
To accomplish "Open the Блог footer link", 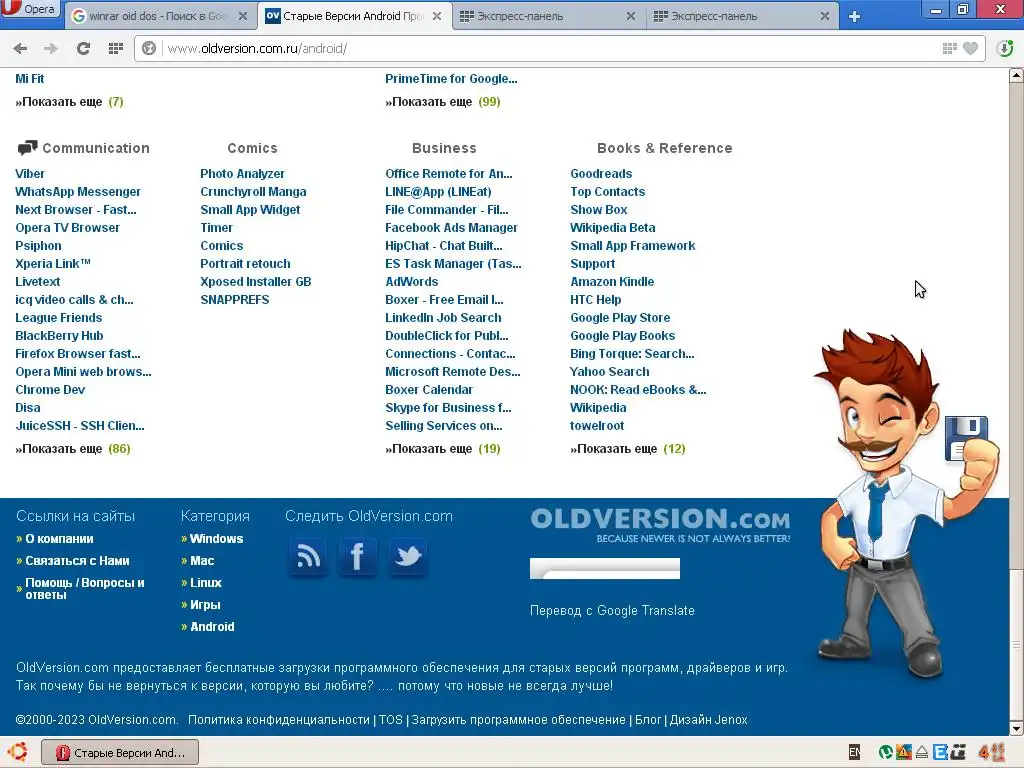I will pyautogui.click(x=648, y=720).
